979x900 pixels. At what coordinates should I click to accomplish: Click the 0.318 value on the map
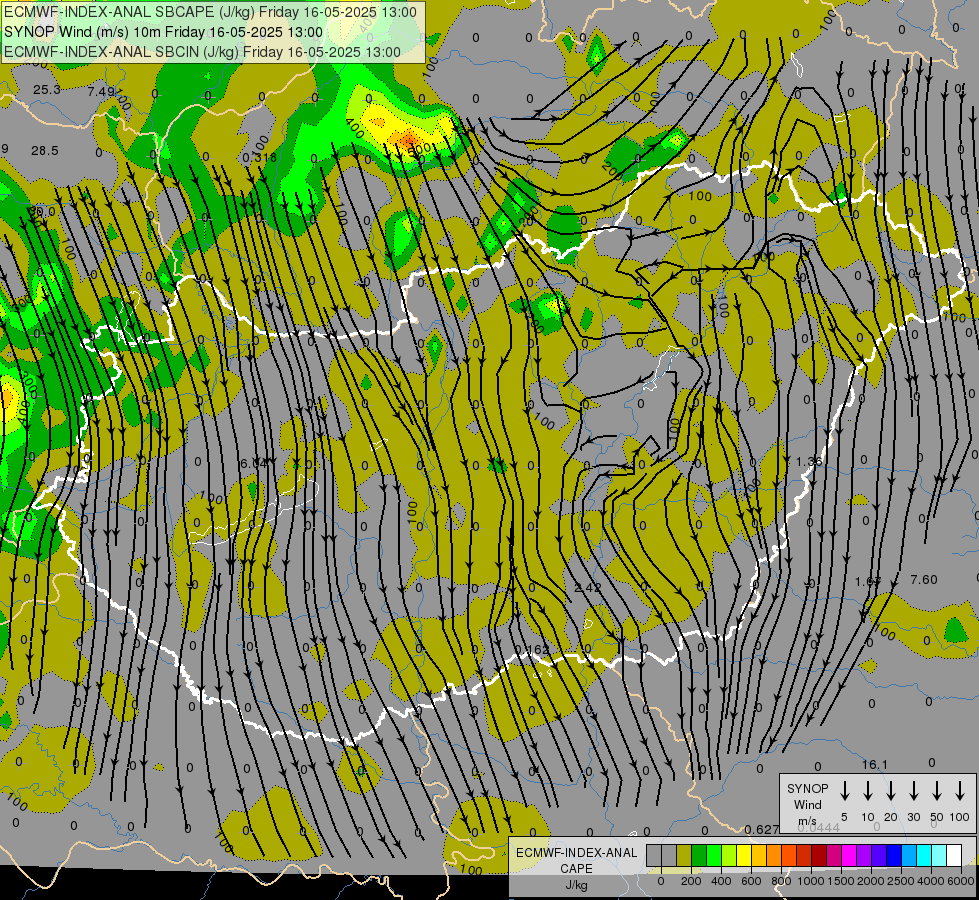coord(259,157)
